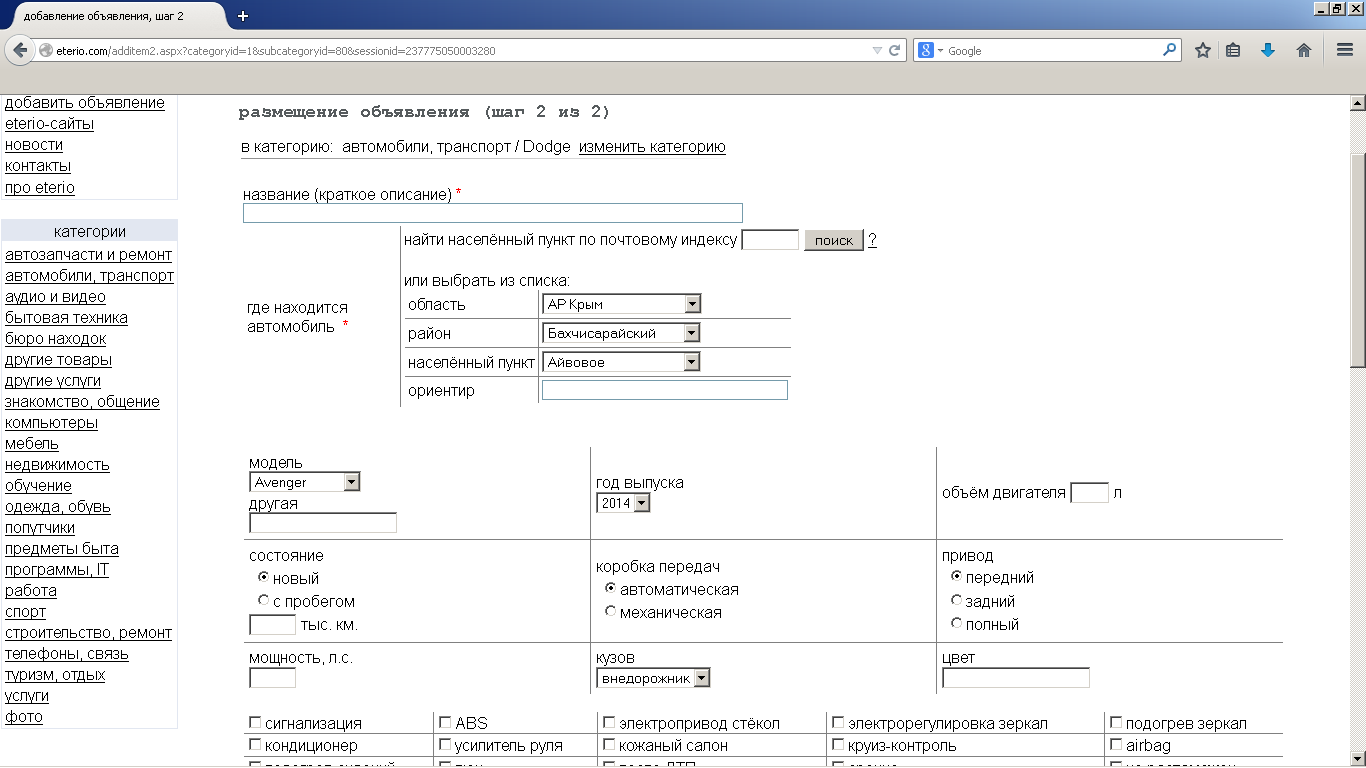Open the URL history dropdown arrow
The image size is (1366, 768).
coord(877,50)
